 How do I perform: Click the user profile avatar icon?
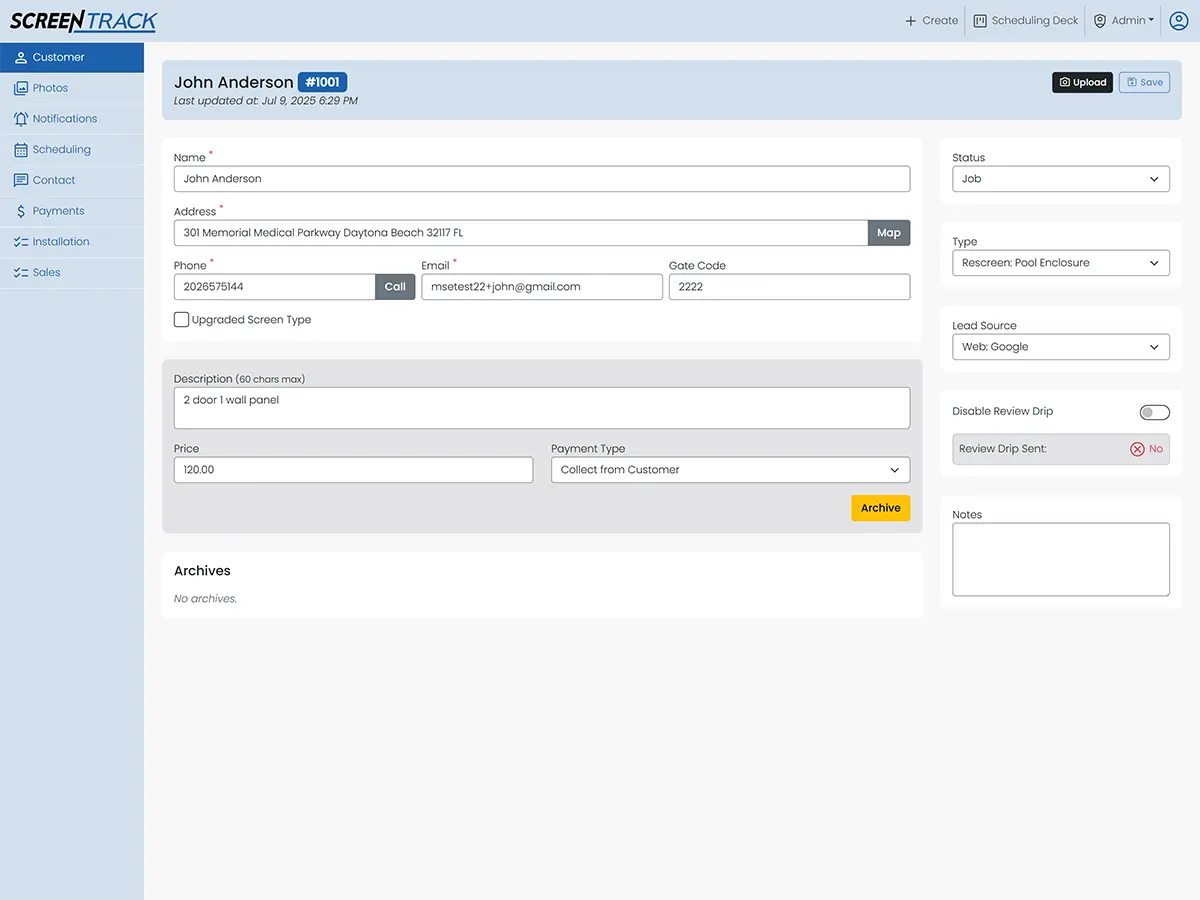click(1178, 21)
